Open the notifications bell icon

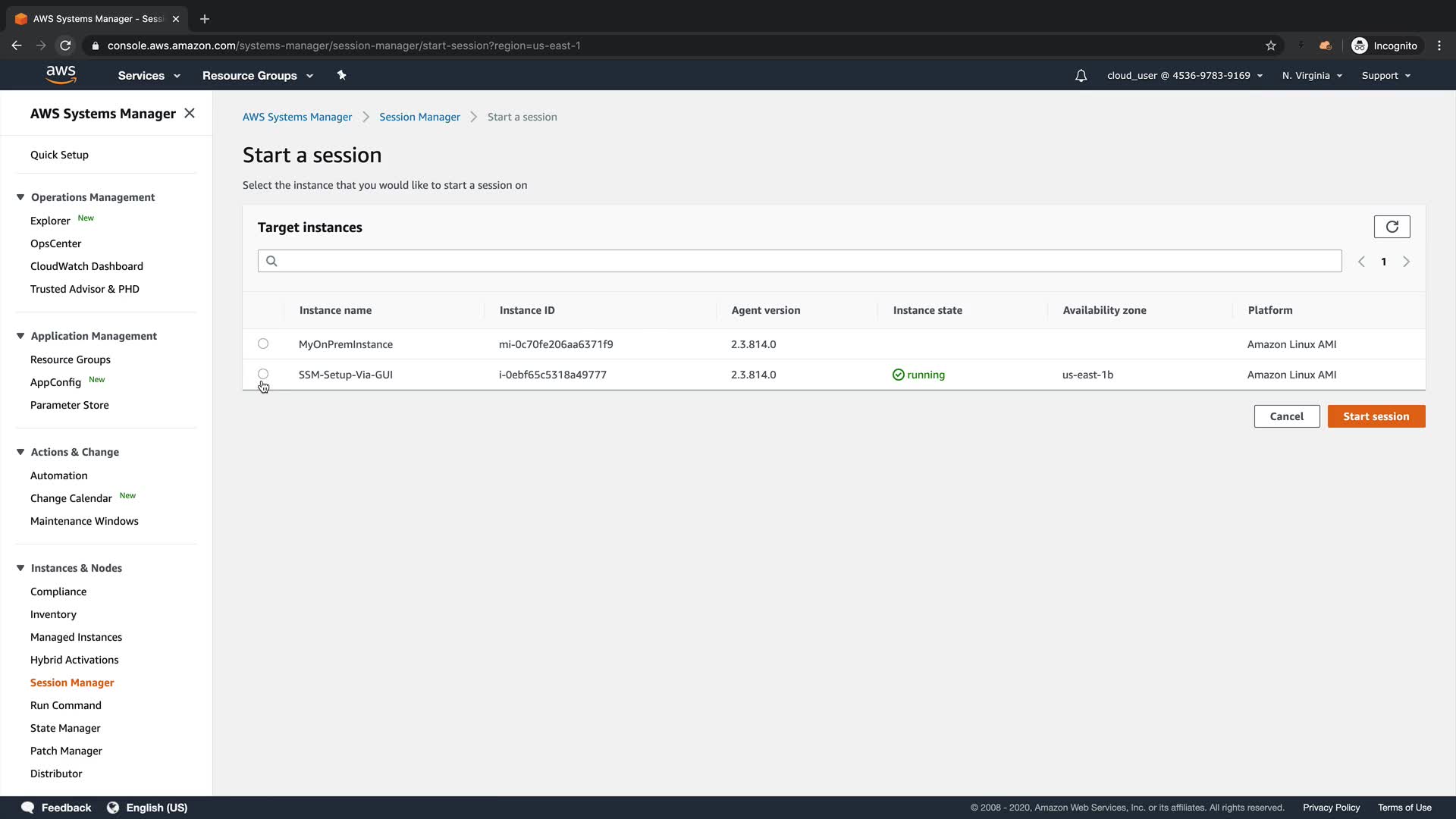(1081, 76)
